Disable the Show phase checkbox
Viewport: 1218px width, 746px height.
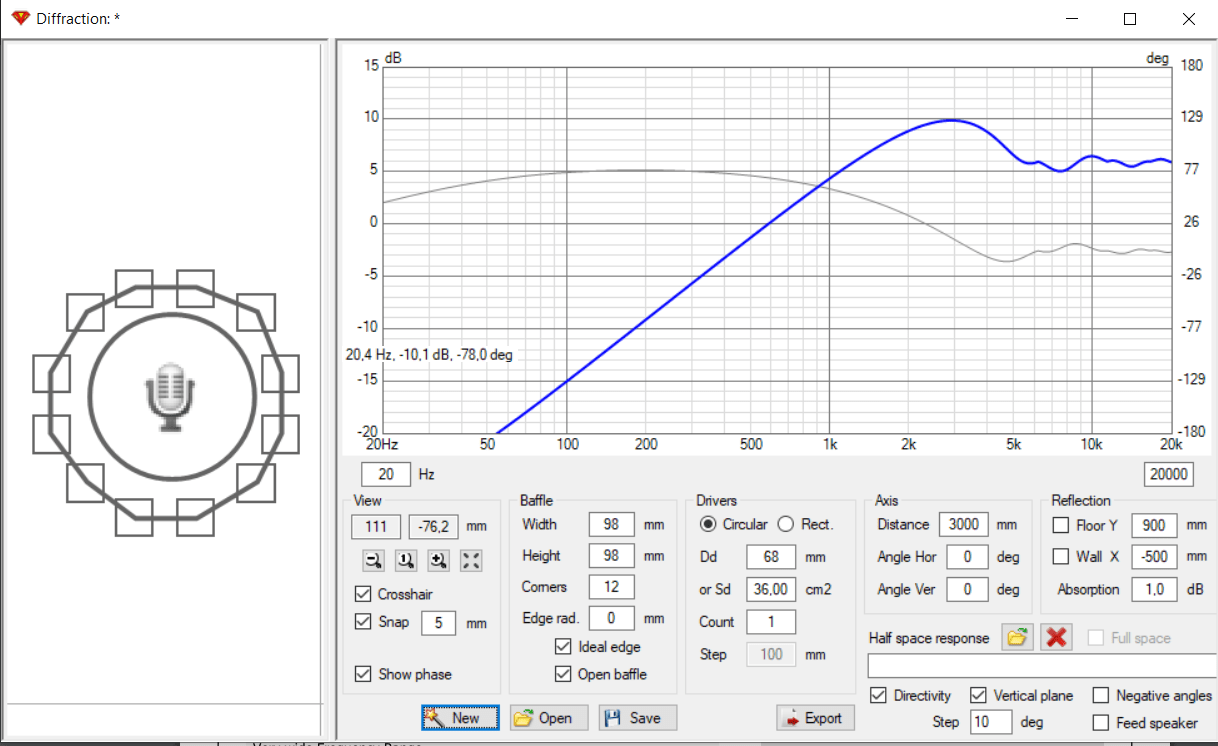[x=364, y=674]
